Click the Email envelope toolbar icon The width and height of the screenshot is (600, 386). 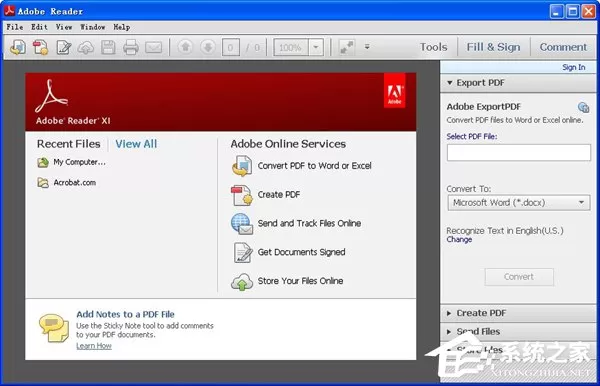tap(153, 47)
